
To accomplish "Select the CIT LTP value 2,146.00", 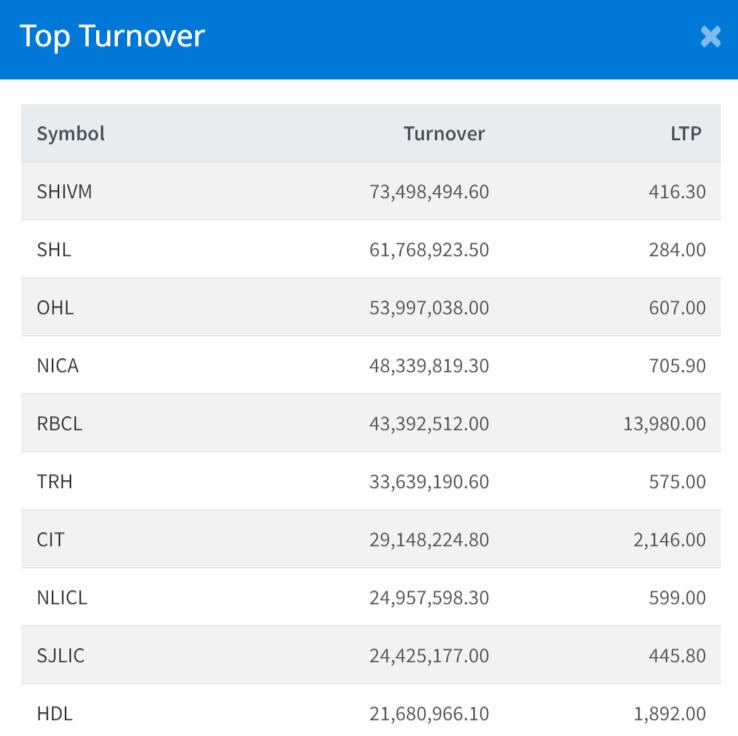I will (x=670, y=540).
